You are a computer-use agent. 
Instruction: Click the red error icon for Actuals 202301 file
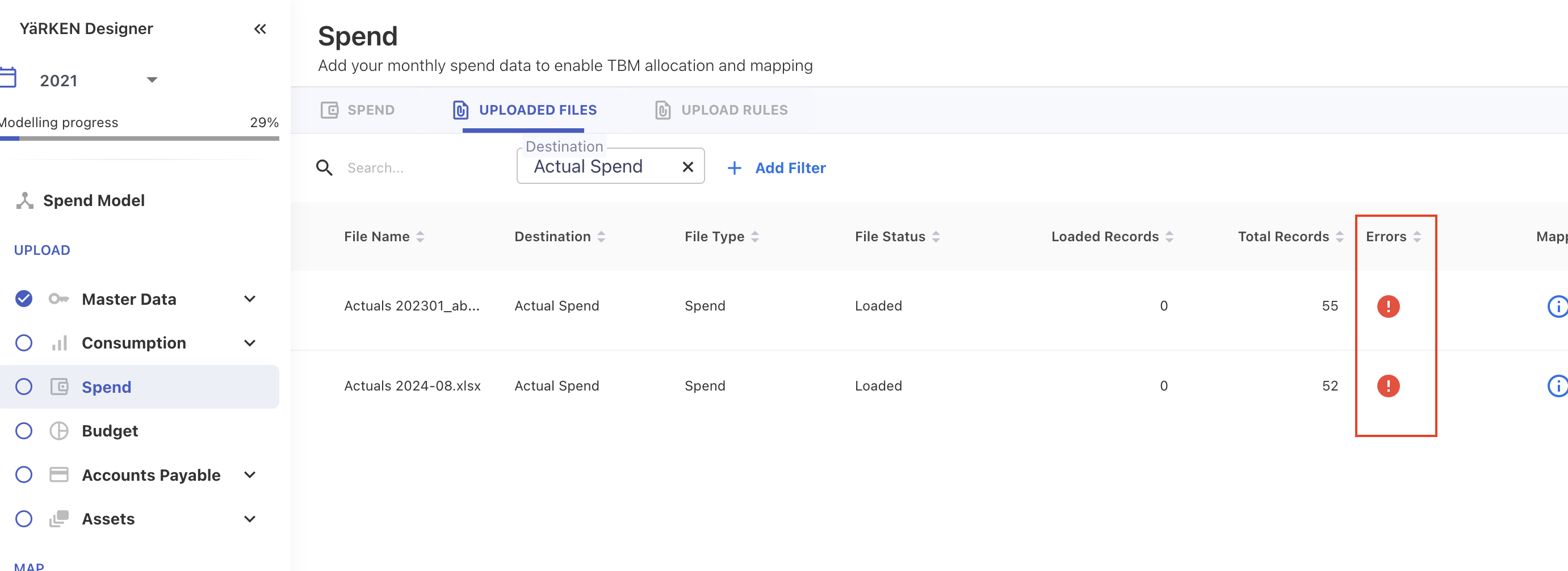click(1388, 305)
